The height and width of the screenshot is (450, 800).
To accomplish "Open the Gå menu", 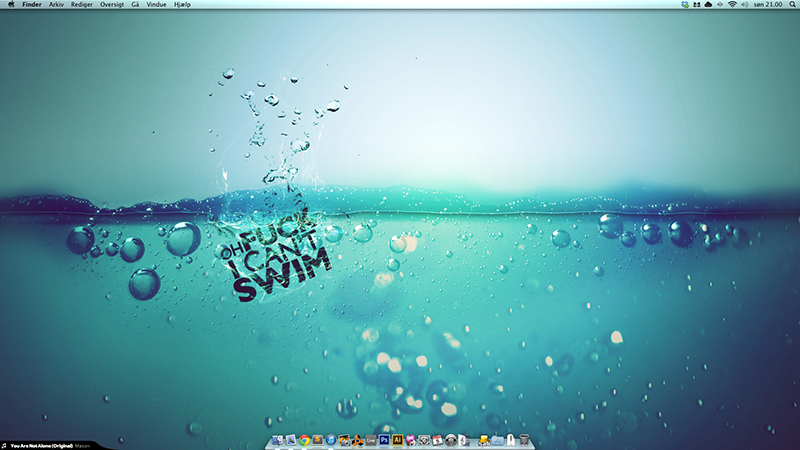I will (x=135, y=4).
